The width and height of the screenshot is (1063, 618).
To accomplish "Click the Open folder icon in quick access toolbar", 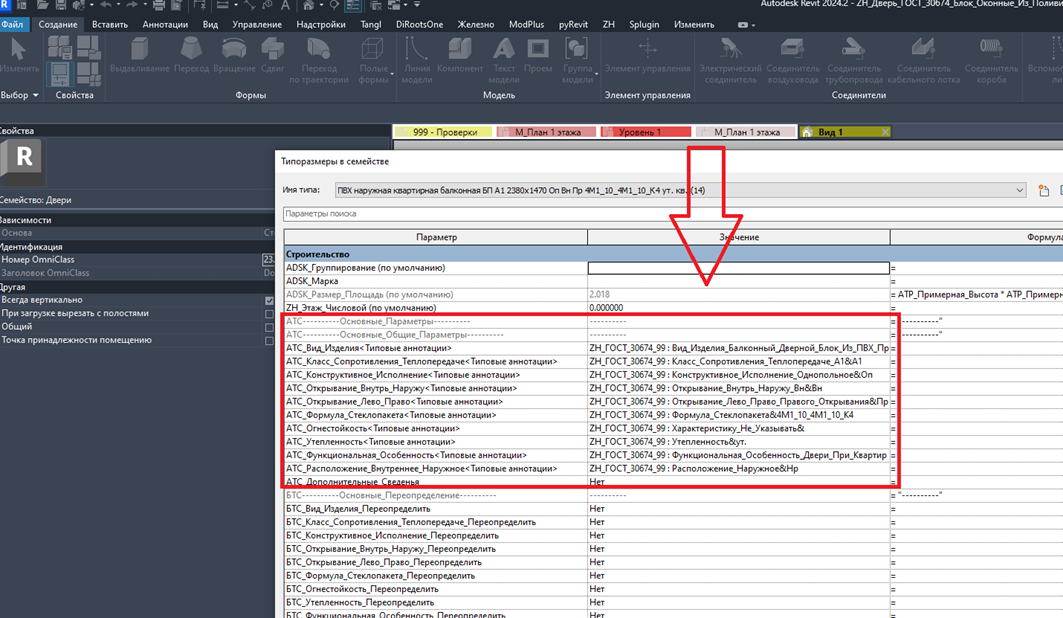I will click(42, 5).
